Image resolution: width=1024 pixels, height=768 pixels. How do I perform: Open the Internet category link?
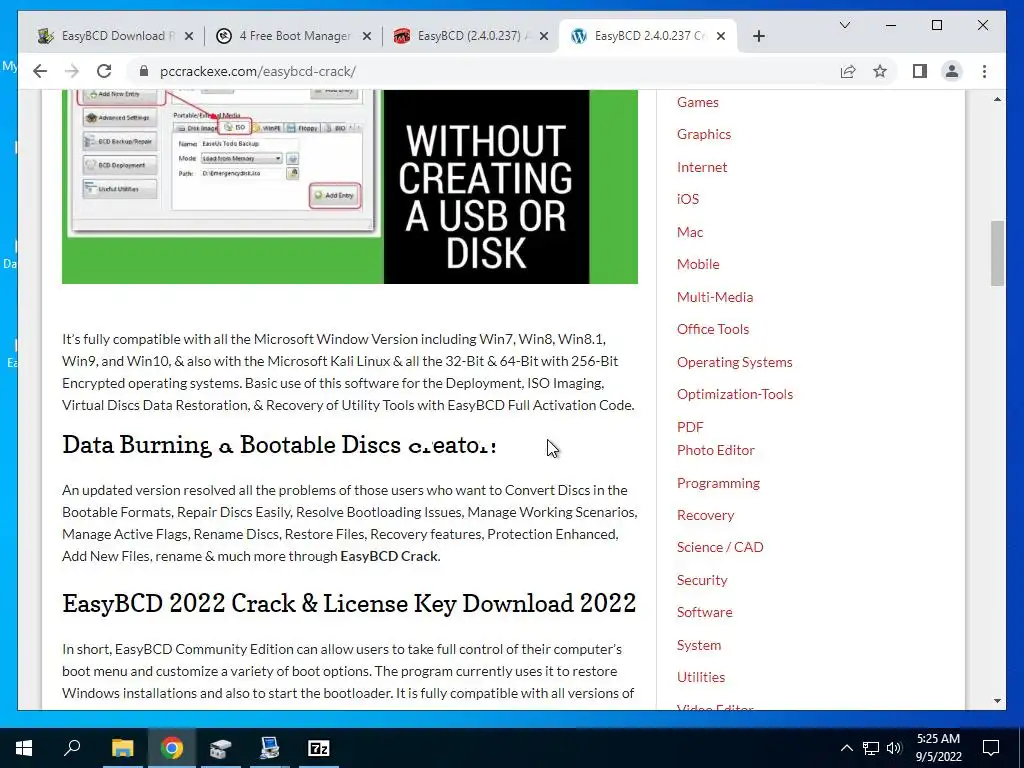[x=702, y=167]
